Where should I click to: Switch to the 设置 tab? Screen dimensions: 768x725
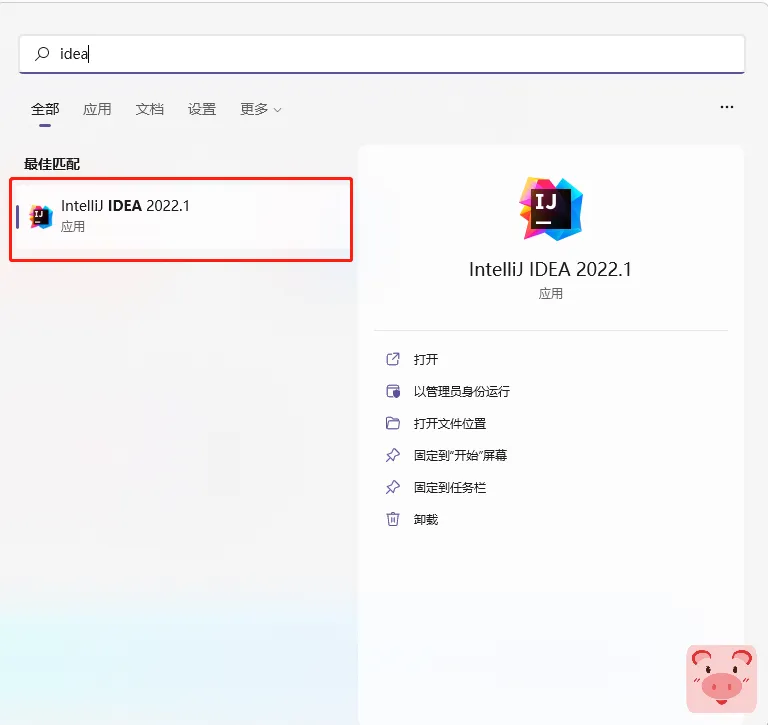[202, 109]
